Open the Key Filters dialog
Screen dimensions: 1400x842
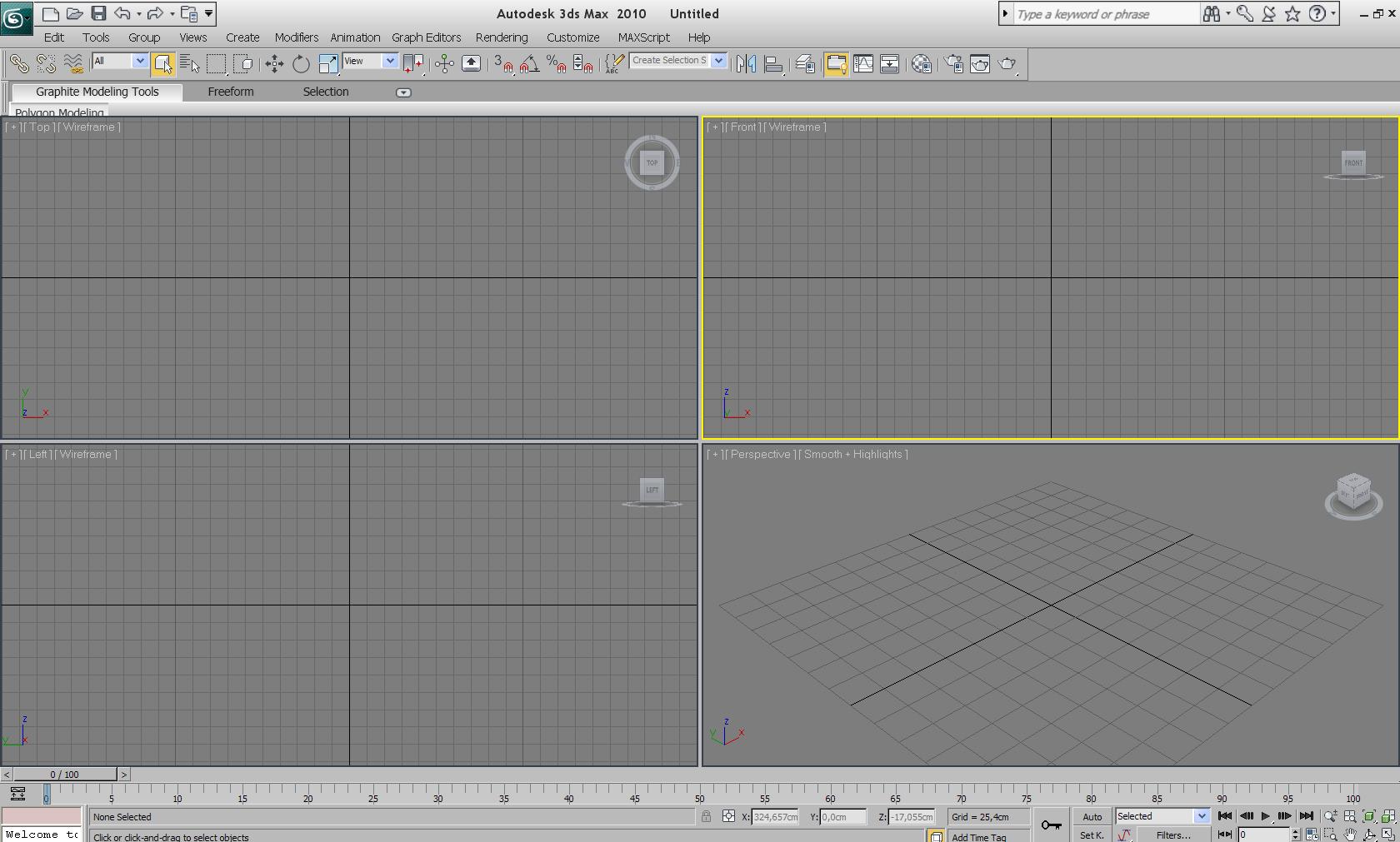(1173, 835)
